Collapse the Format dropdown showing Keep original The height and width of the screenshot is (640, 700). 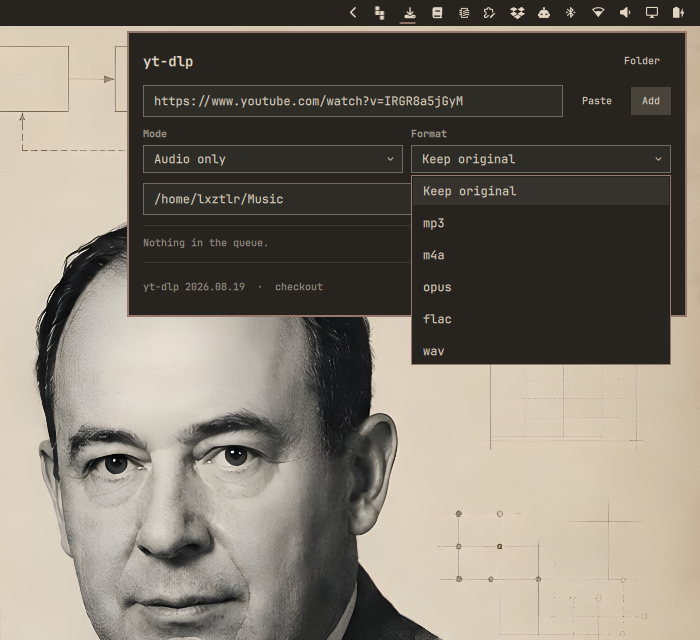(541, 159)
